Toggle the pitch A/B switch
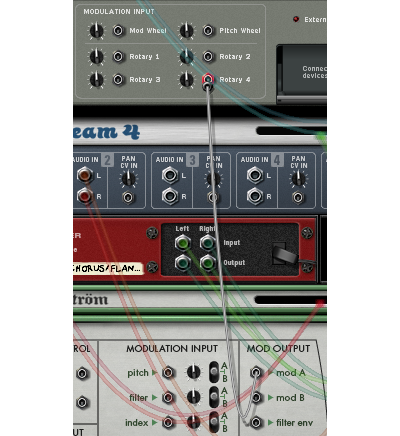This screenshot has height=436, width=400. tap(214, 372)
